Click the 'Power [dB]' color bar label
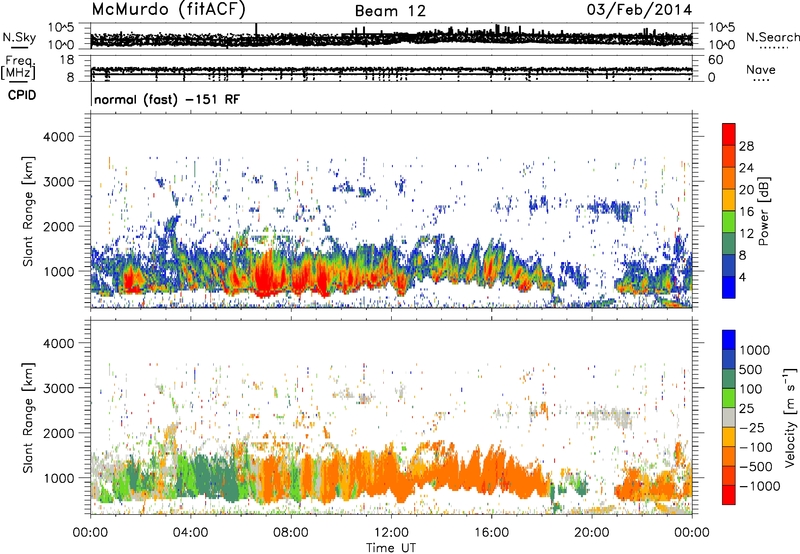 tap(763, 211)
